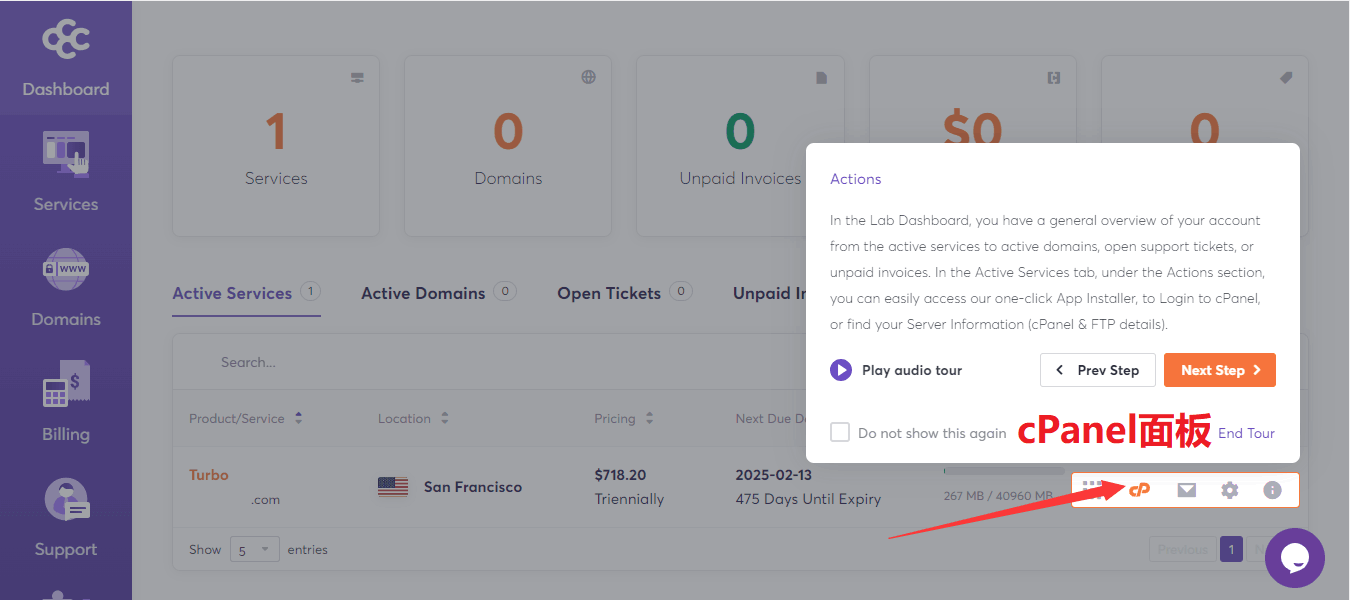Open Billing section in sidebar
1350x600 pixels.
click(66, 403)
